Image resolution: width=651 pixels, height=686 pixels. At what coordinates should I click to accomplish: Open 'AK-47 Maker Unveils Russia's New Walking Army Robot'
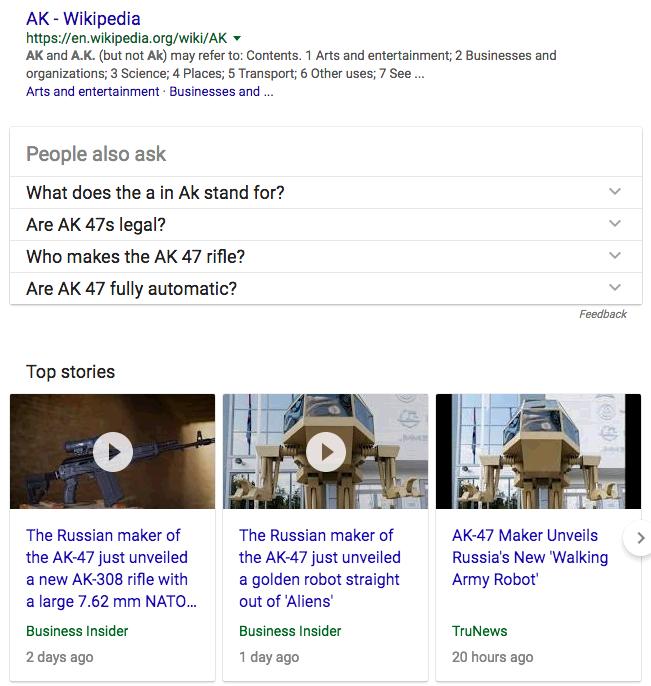tap(530, 557)
